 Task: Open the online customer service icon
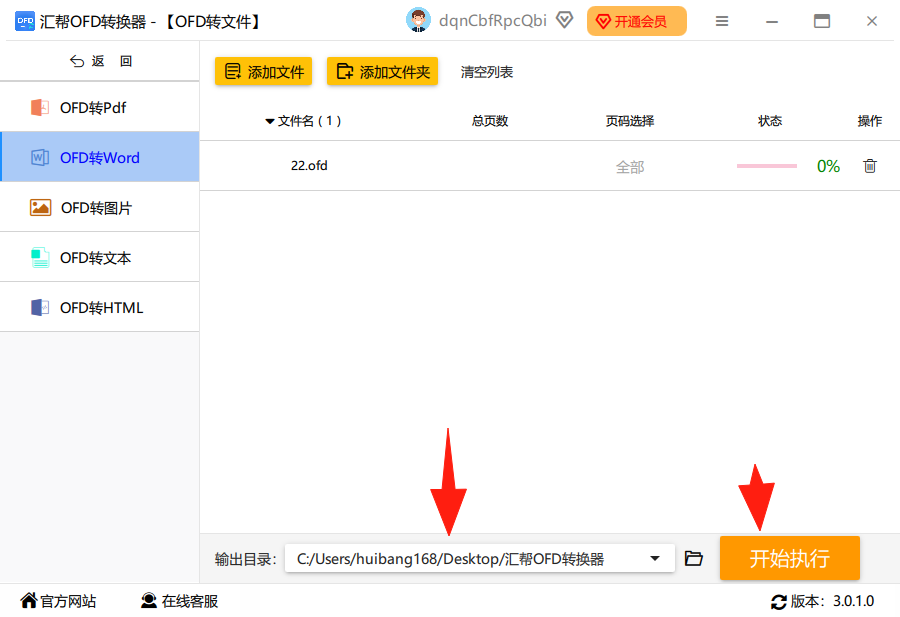point(149,600)
